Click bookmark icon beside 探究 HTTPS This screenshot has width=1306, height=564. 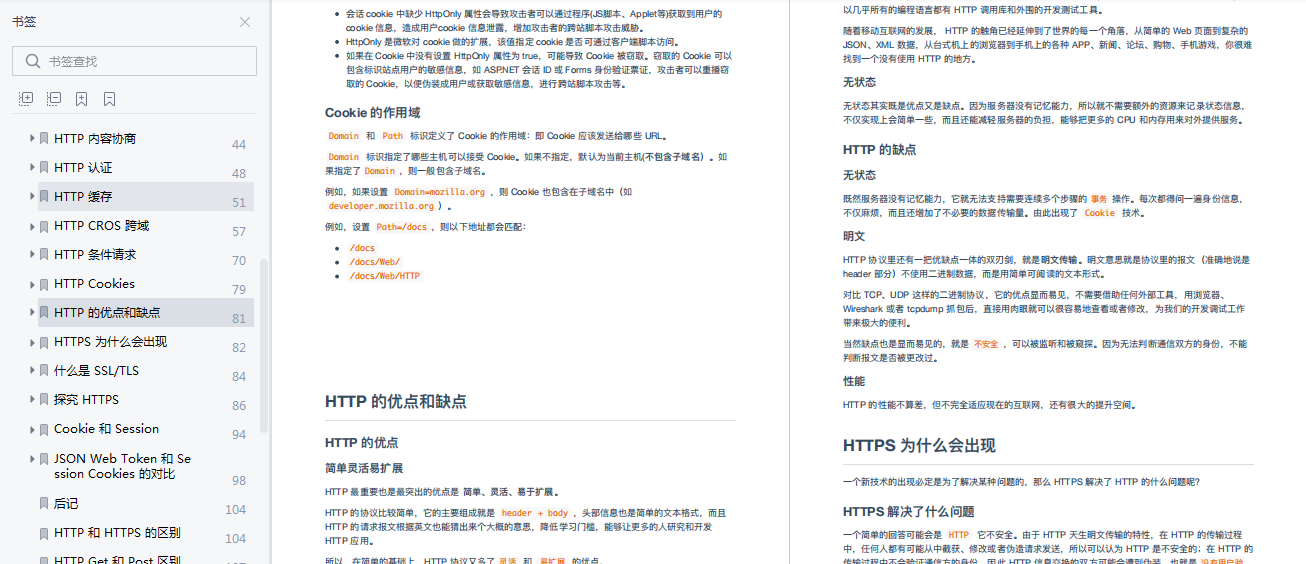coord(44,399)
